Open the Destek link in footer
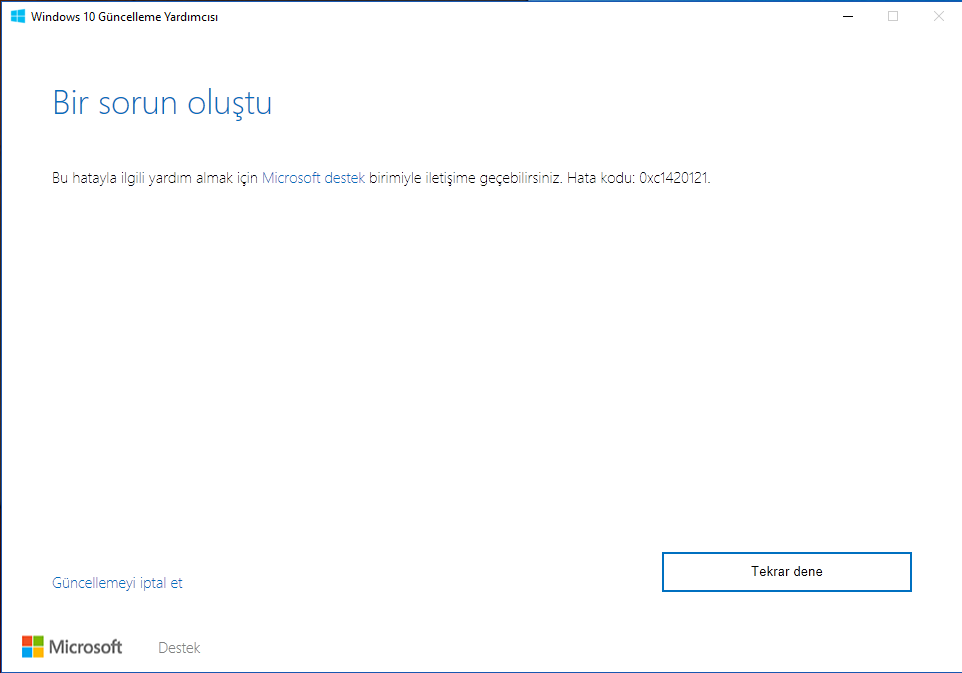 pyautogui.click(x=179, y=648)
